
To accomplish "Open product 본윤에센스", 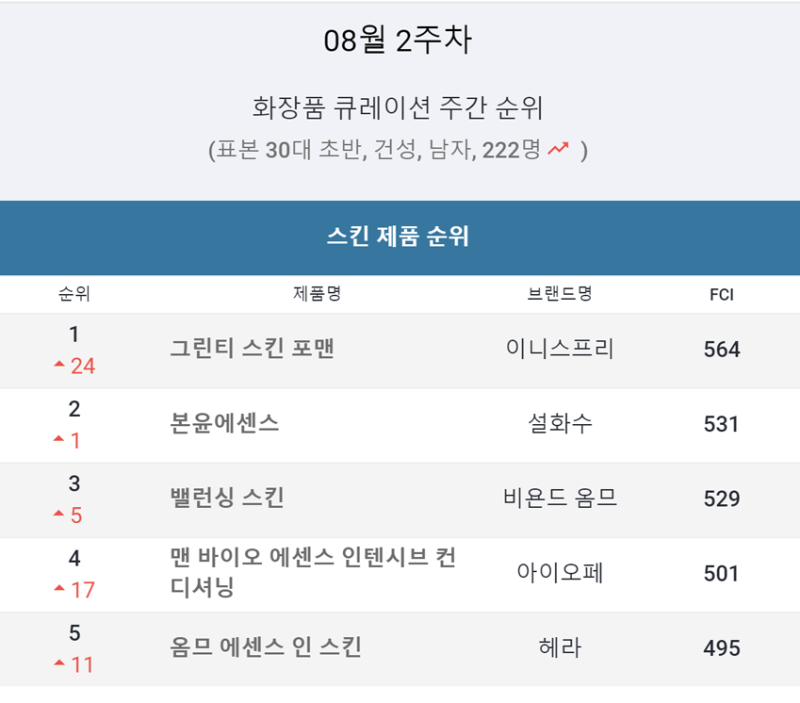I will coord(224,423).
